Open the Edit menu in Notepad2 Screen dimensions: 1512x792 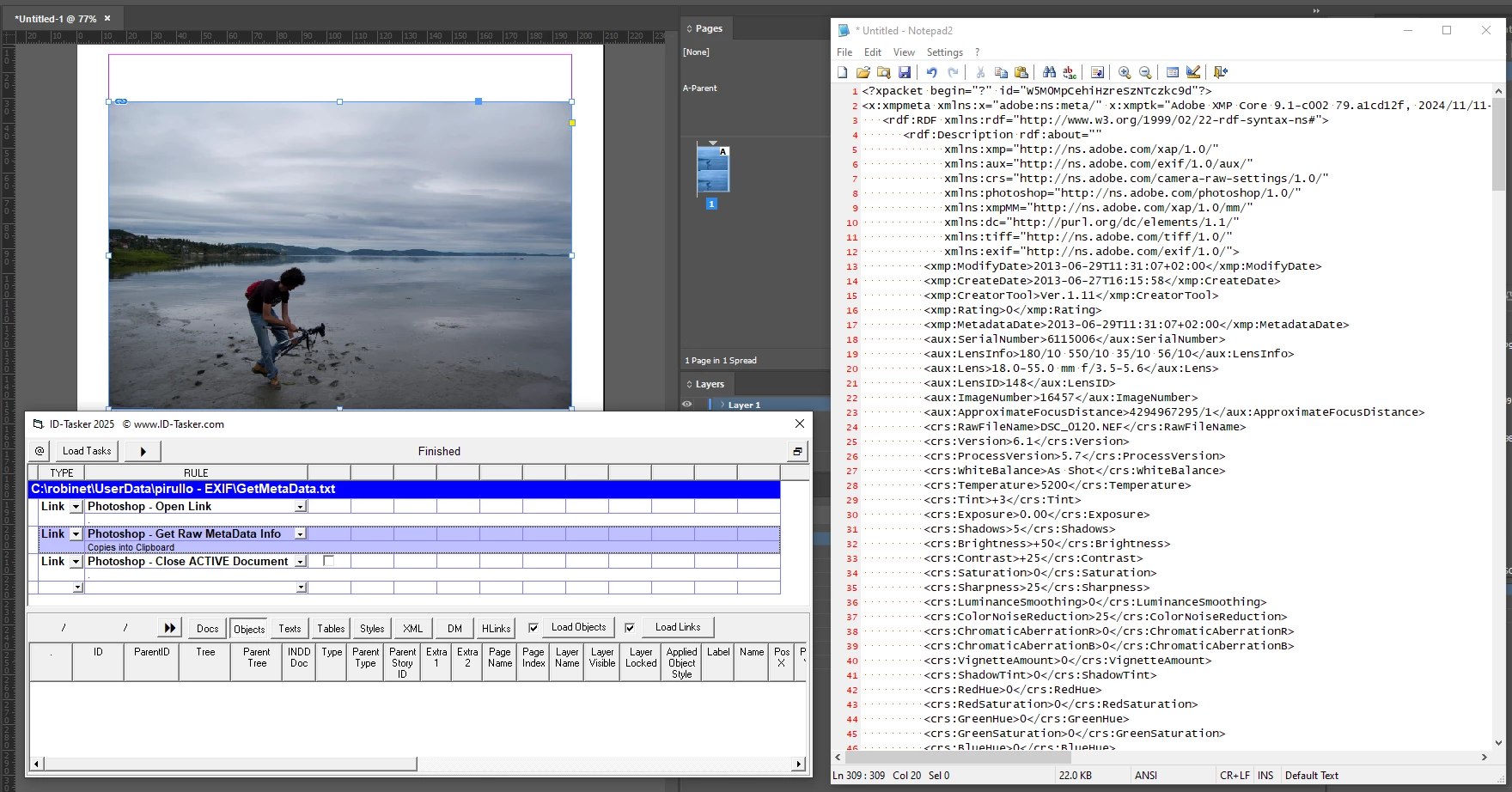click(873, 52)
